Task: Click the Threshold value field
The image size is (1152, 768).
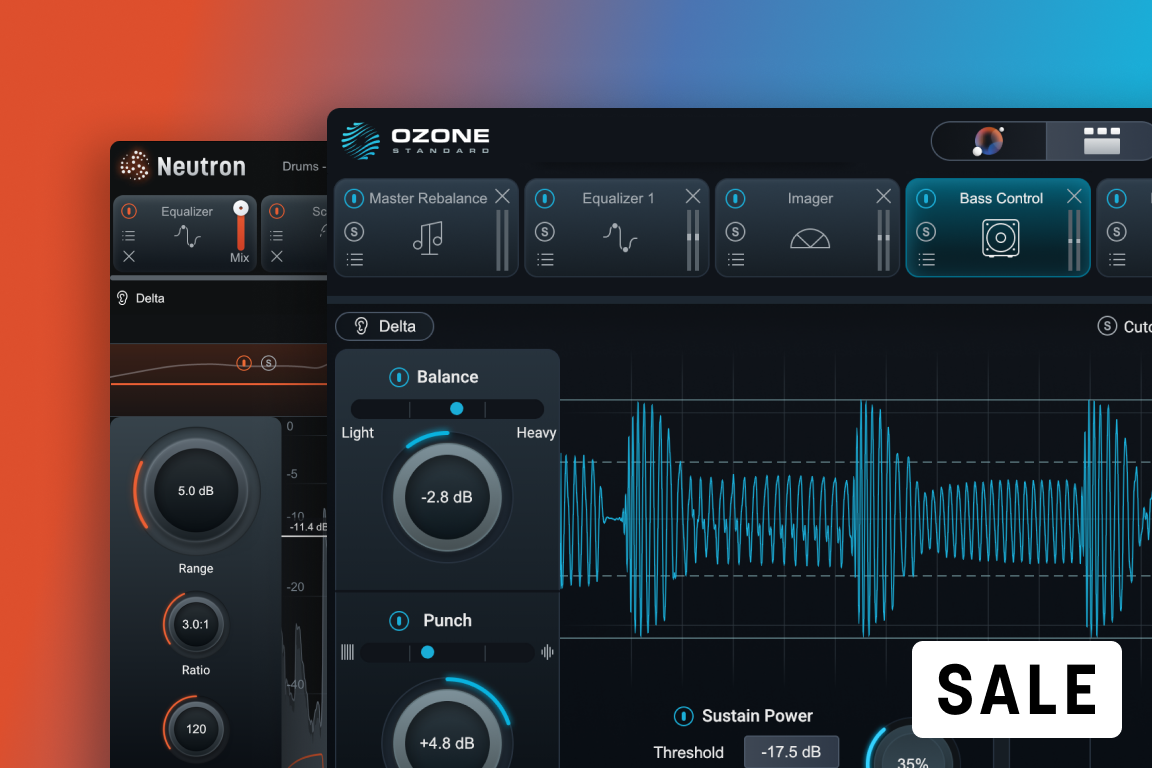Action: [791, 752]
